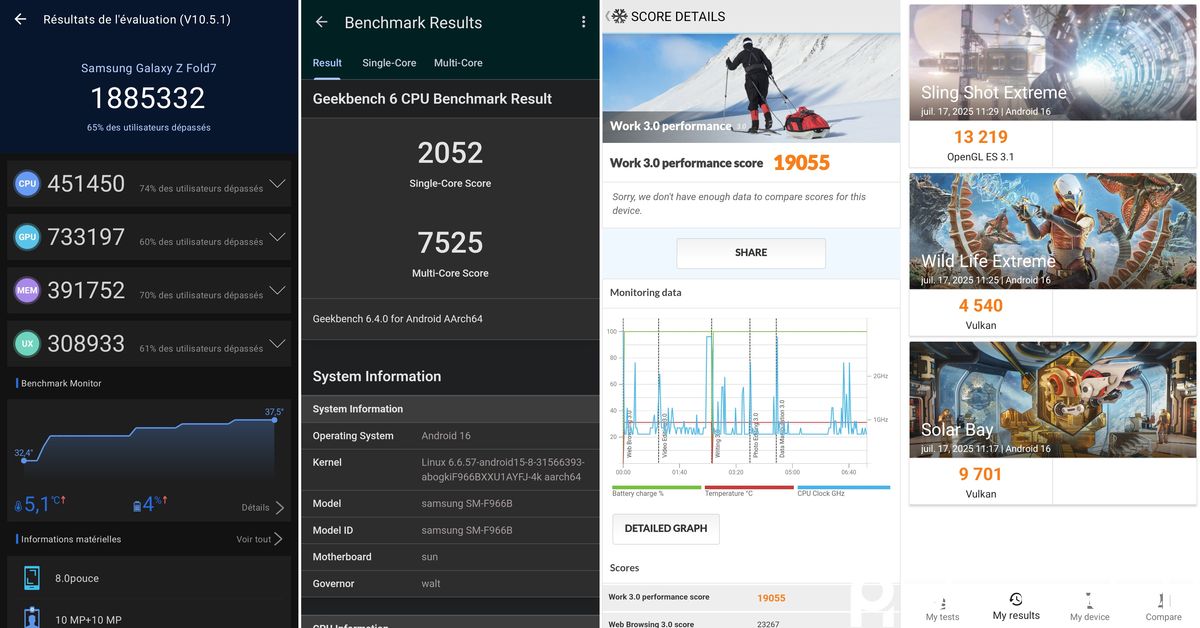Select the Single-Core Score value 2052
Image resolution: width=1200 pixels, height=628 pixels.
click(450, 152)
